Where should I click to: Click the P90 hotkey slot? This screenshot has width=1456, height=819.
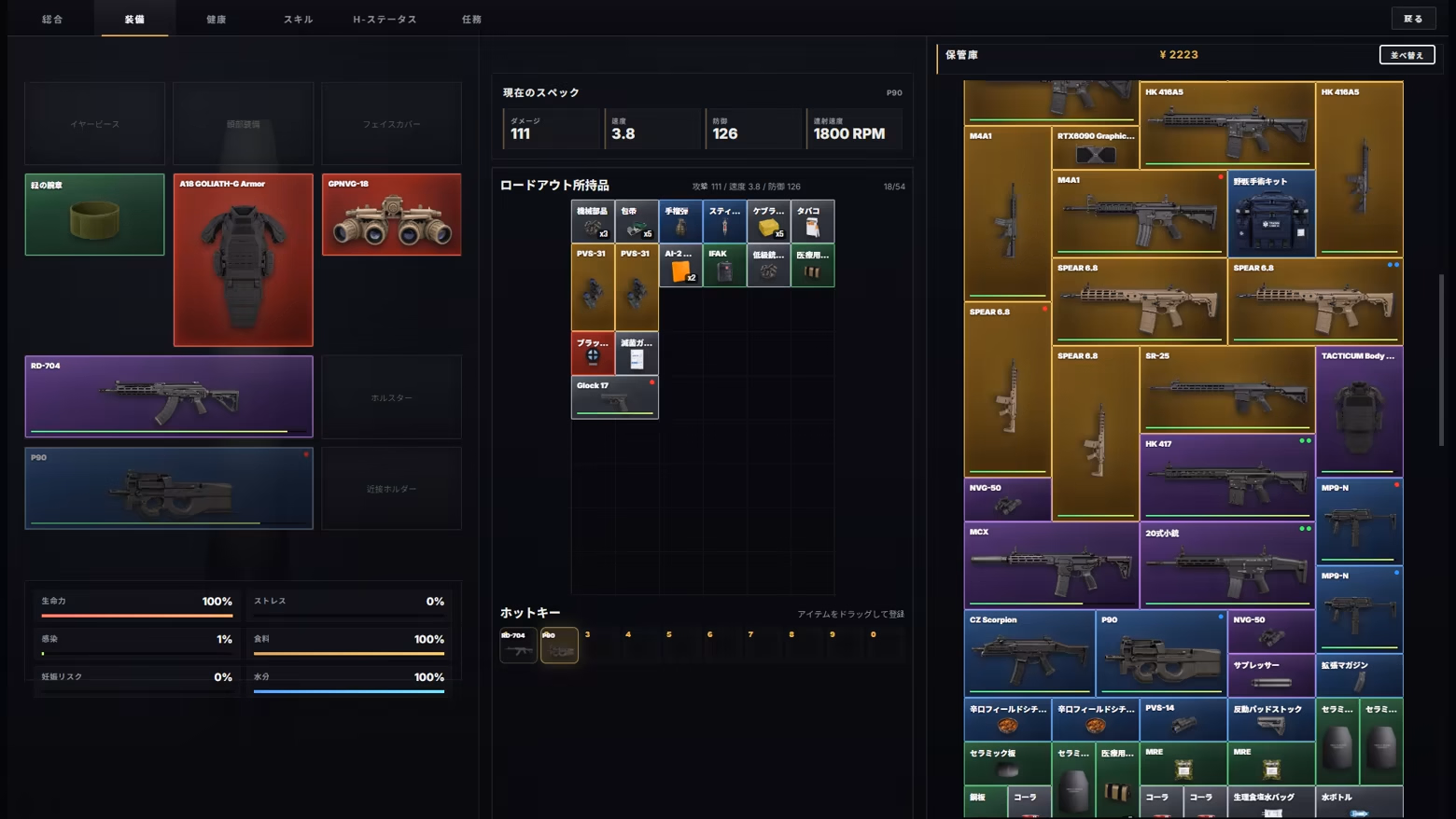(x=559, y=645)
